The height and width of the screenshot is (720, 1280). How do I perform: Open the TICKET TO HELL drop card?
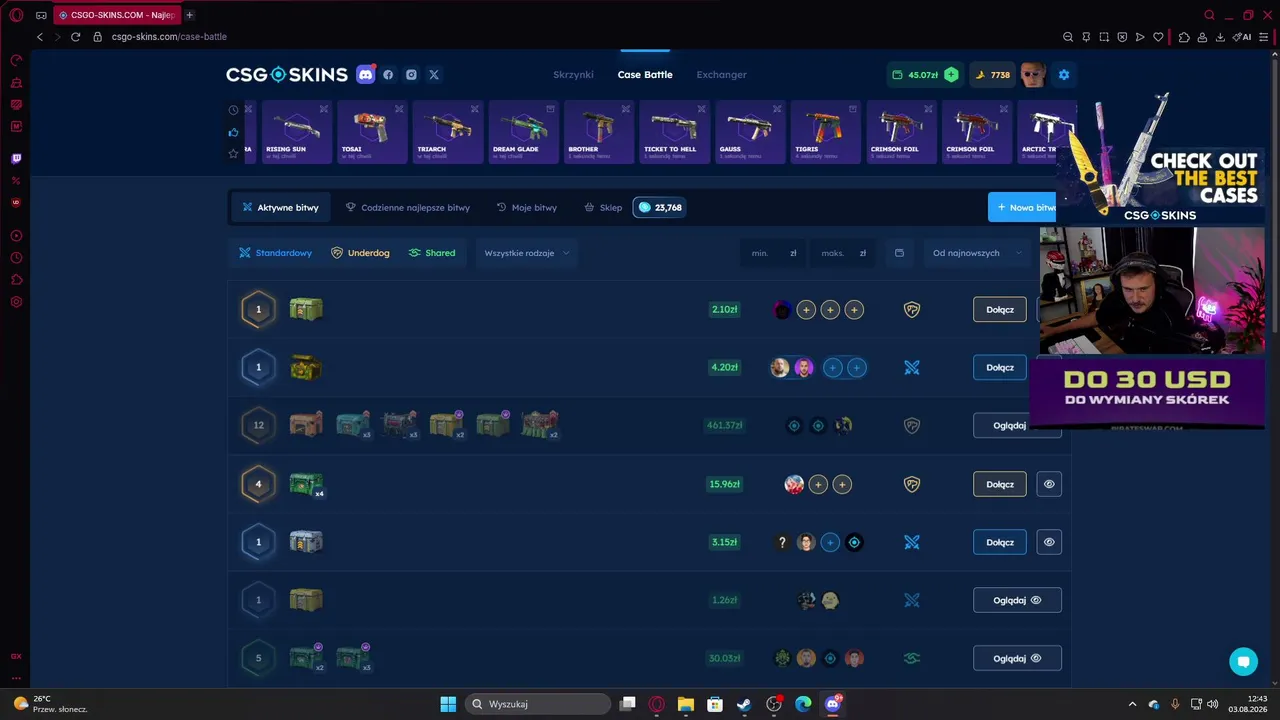tap(674, 132)
